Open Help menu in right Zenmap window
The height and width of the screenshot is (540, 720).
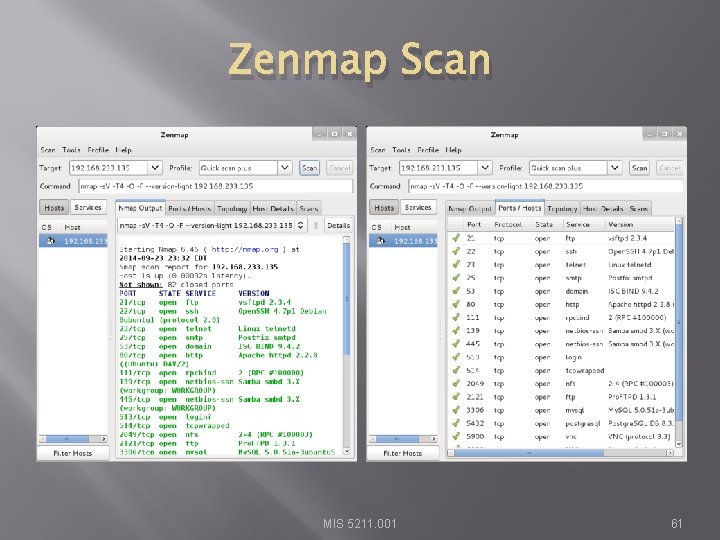453,150
